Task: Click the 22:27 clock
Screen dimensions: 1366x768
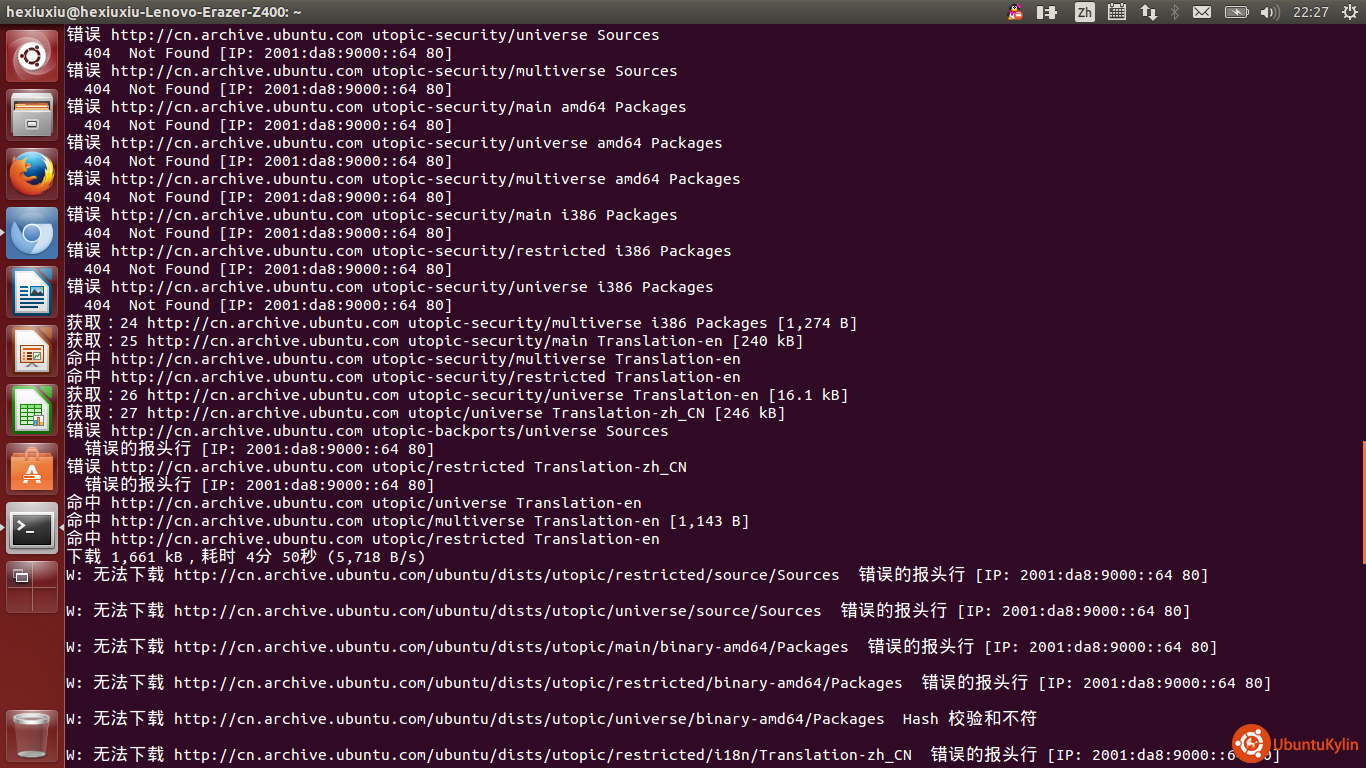Action: click(1310, 12)
